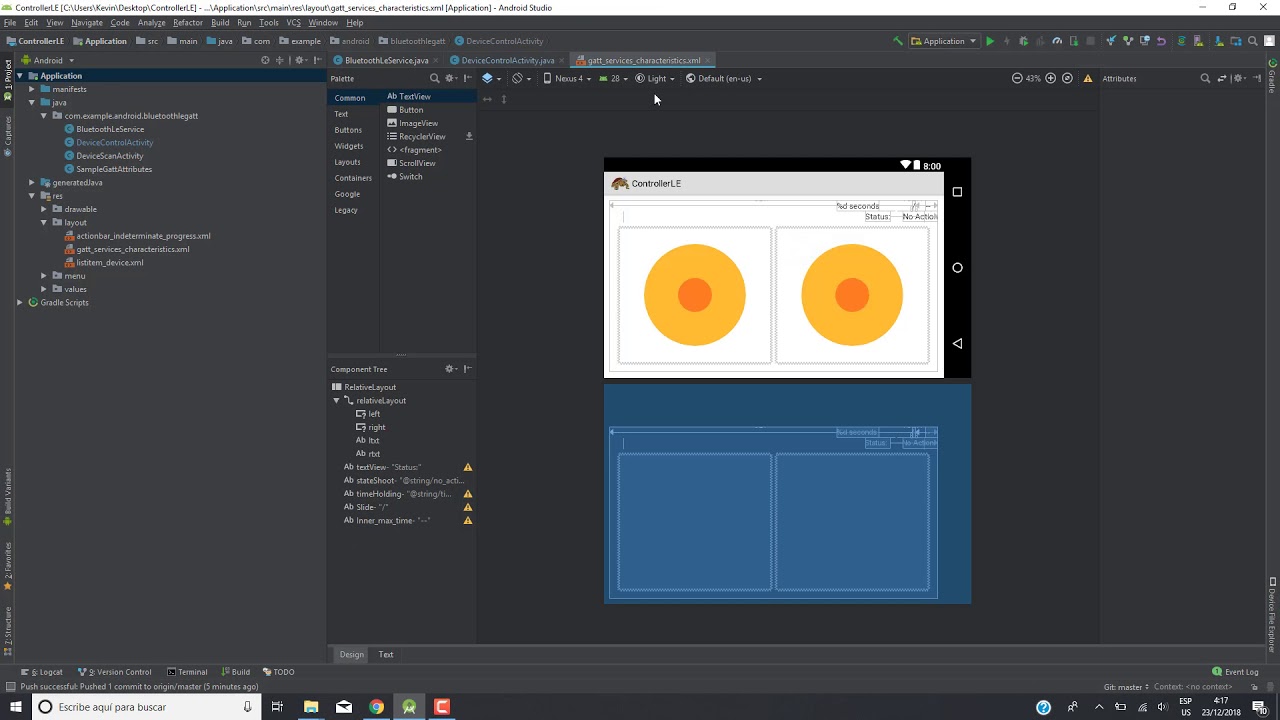The width and height of the screenshot is (1280, 720).
Task: Run the app with the green play icon
Action: (x=990, y=41)
